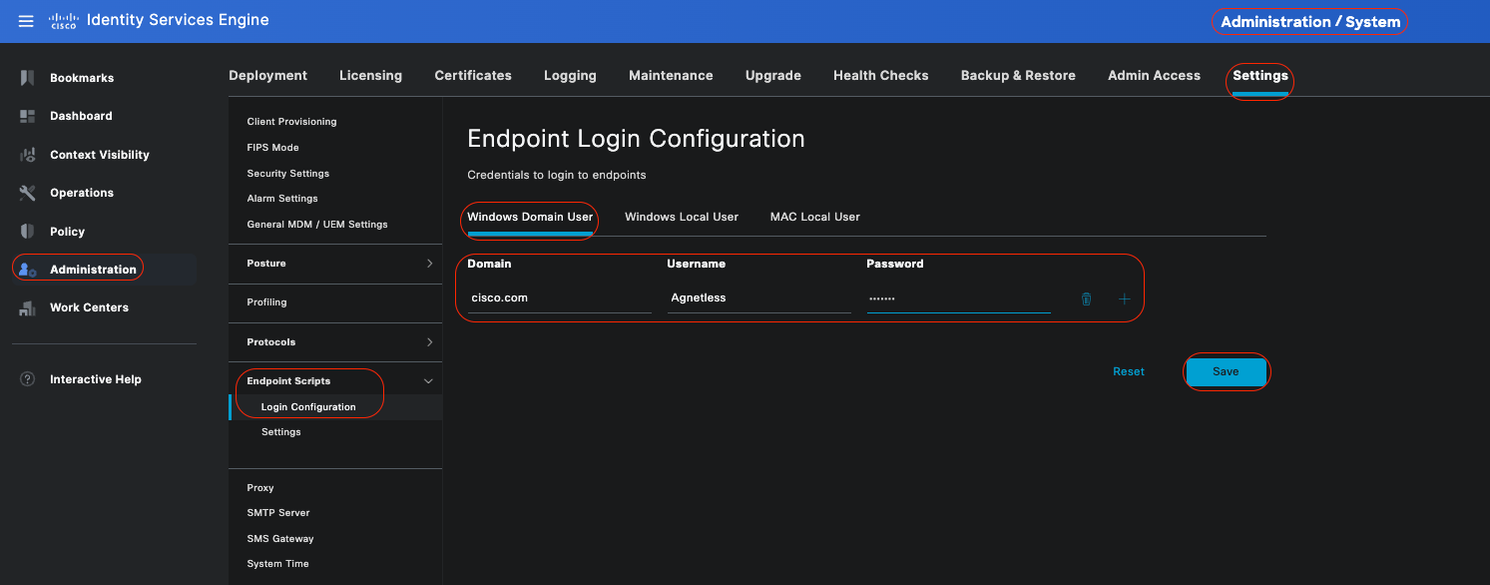Screen dimensions: 1490x585
Task: Open the Deployment tab
Action: (x=268, y=75)
